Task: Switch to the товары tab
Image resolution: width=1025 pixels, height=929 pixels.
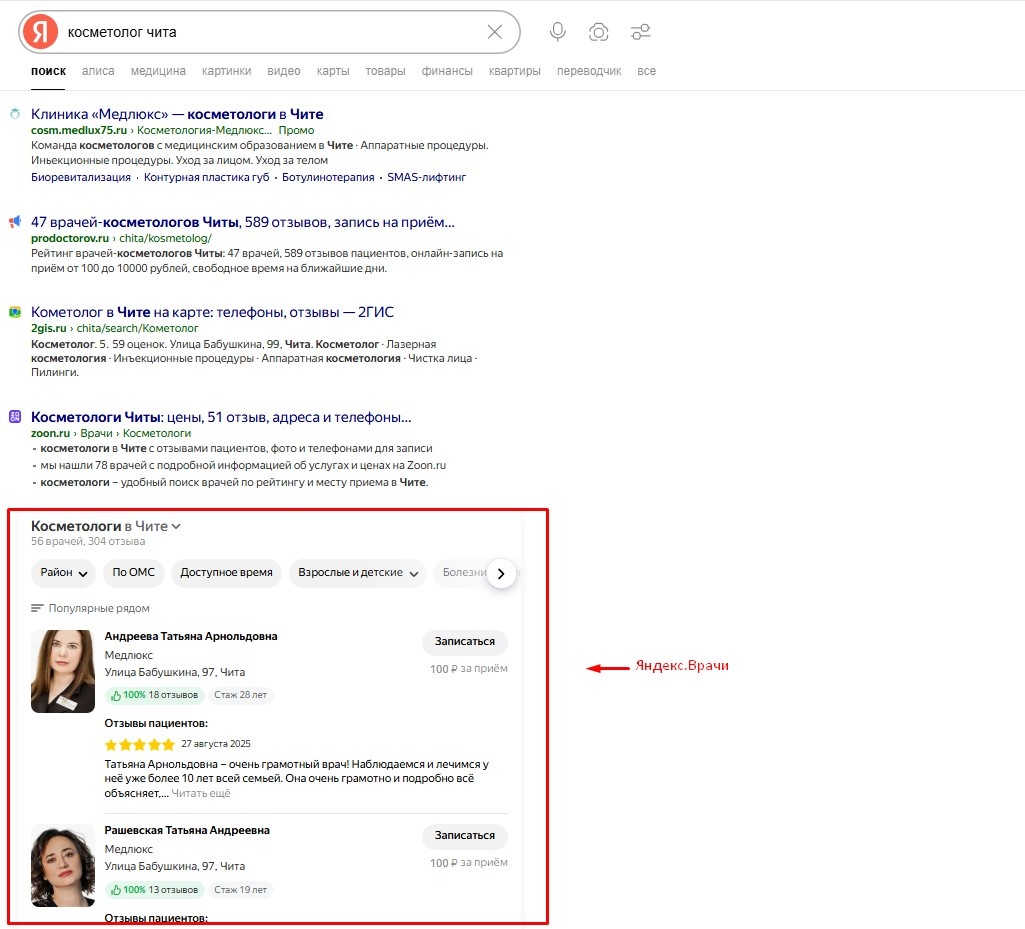Action: tap(385, 71)
